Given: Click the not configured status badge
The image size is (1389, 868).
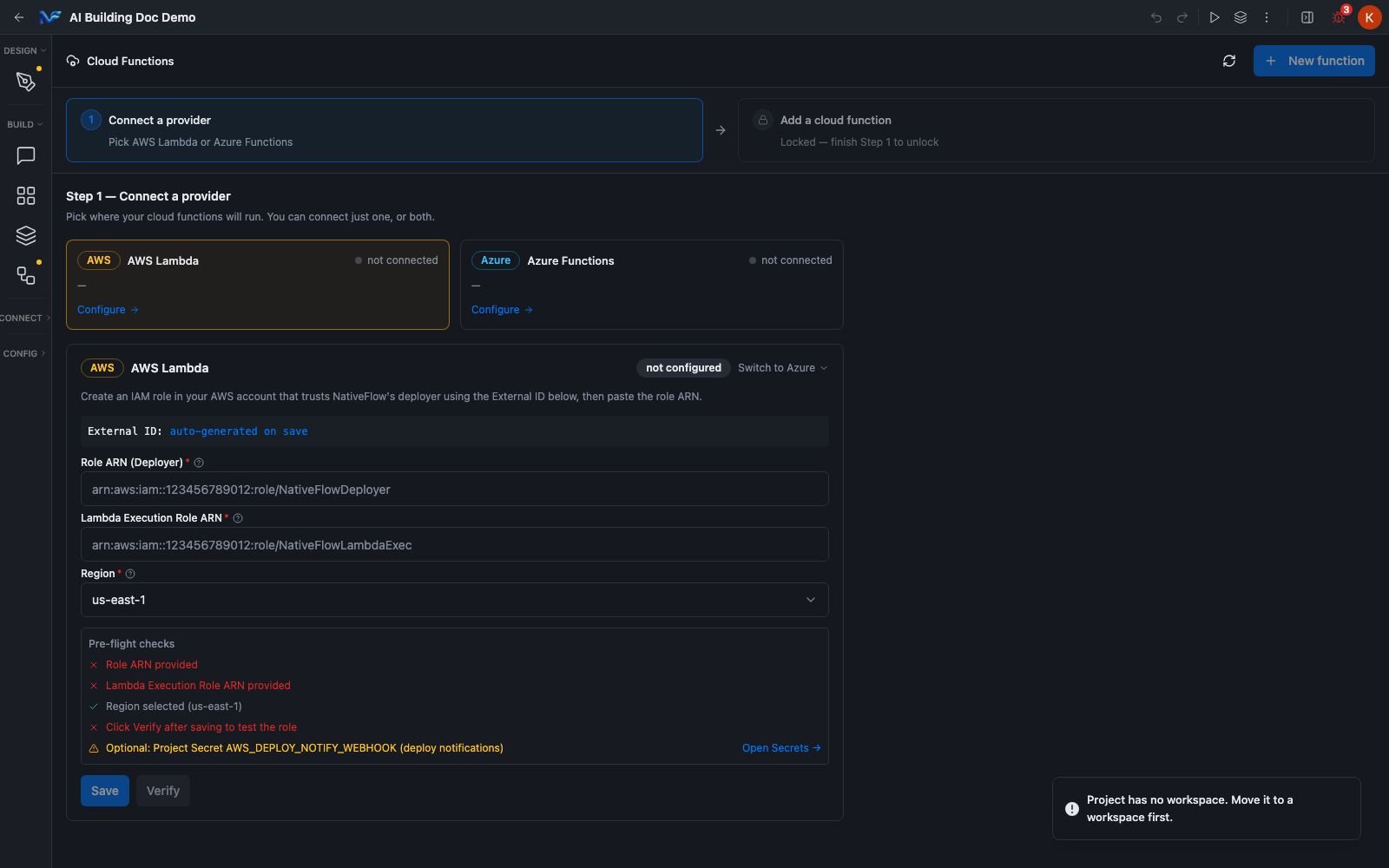Looking at the screenshot, I should tap(683, 368).
